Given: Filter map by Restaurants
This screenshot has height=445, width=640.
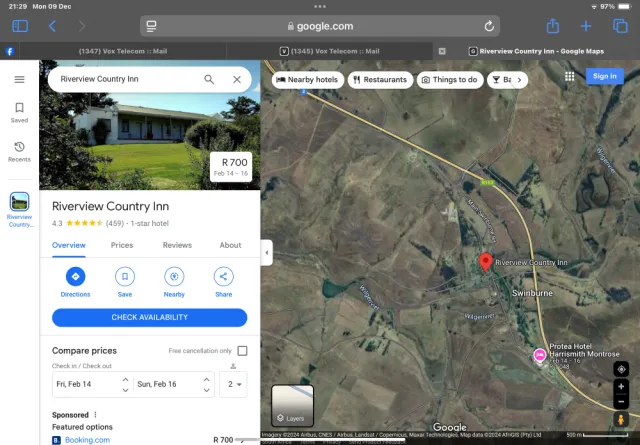Looking at the screenshot, I should click(x=380, y=80).
